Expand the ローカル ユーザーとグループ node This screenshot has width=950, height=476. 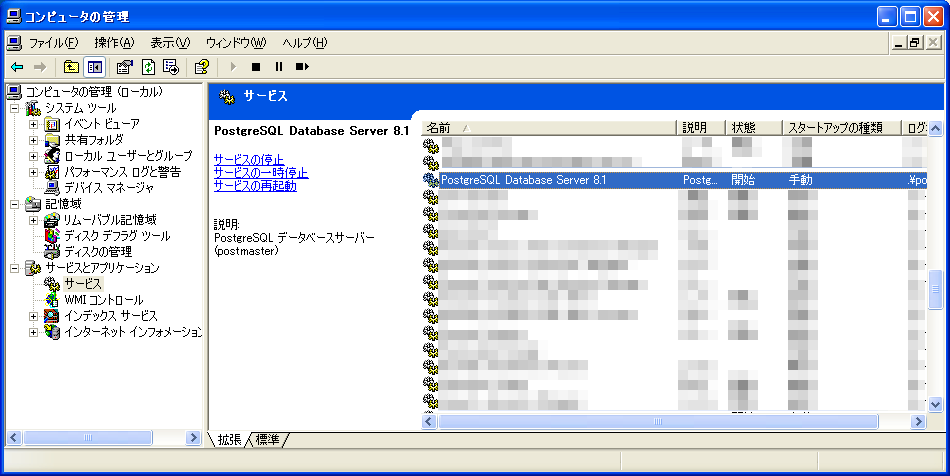(34, 156)
